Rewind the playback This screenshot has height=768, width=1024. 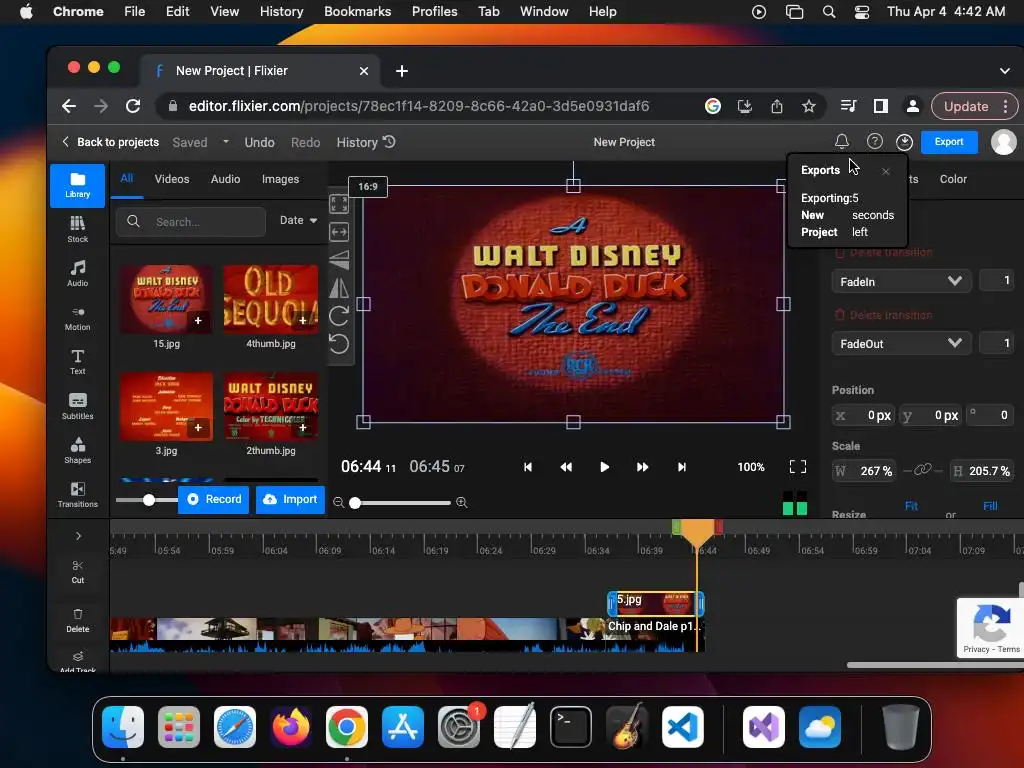tap(566, 467)
